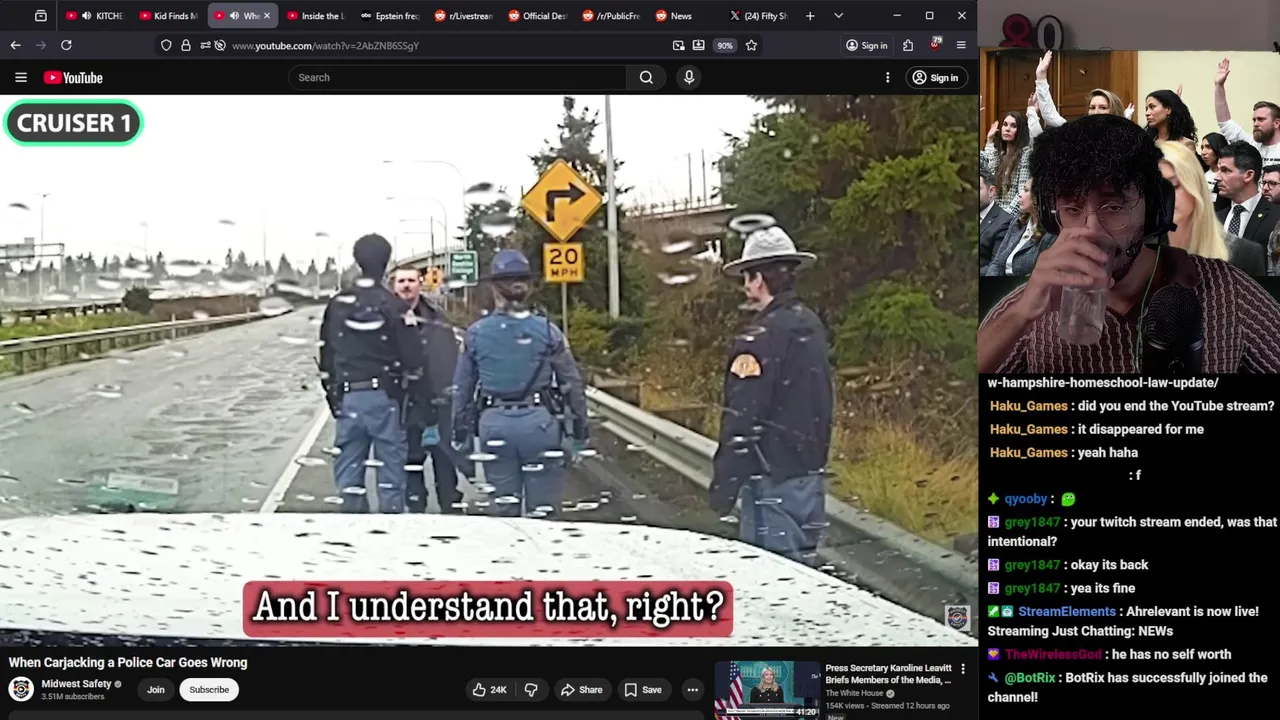1280x720 pixels.
Task: Open the browser extensions puzzle icon
Action: tap(908, 45)
